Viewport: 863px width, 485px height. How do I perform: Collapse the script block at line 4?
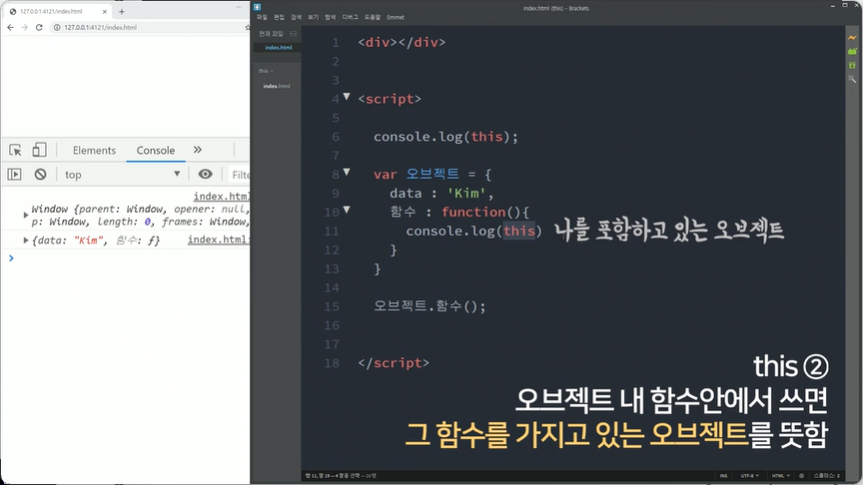tap(346, 97)
